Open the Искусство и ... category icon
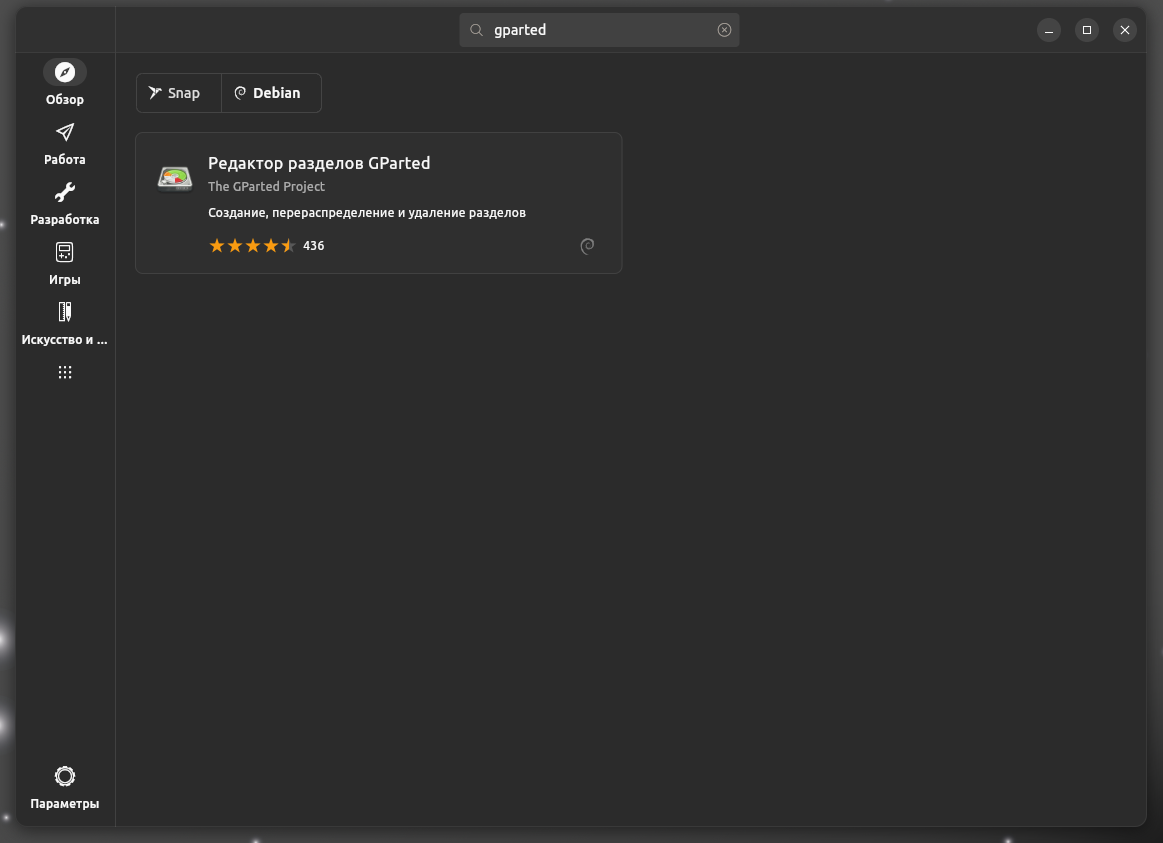This screenshot has width=1163, height=843. point(65,312)
